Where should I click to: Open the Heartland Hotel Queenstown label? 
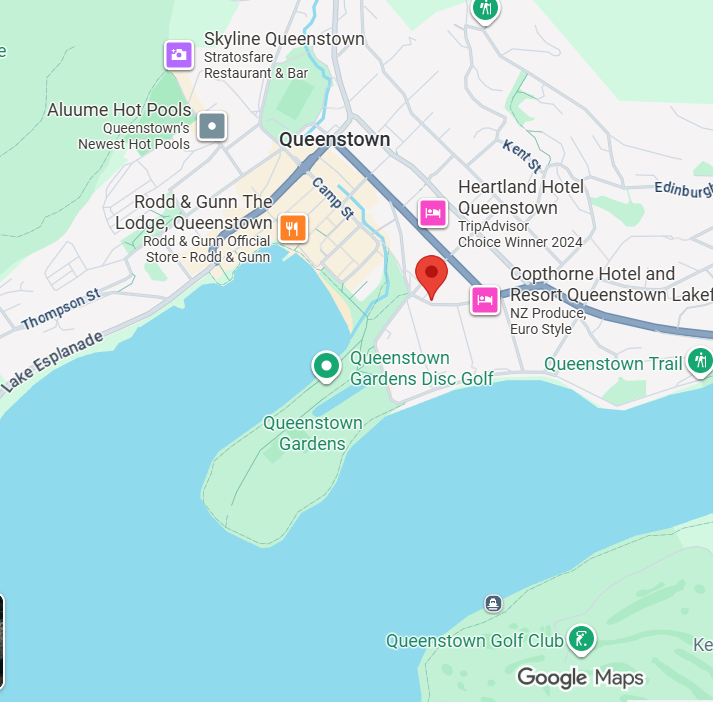pyautogui.click(x=521, y=197)
